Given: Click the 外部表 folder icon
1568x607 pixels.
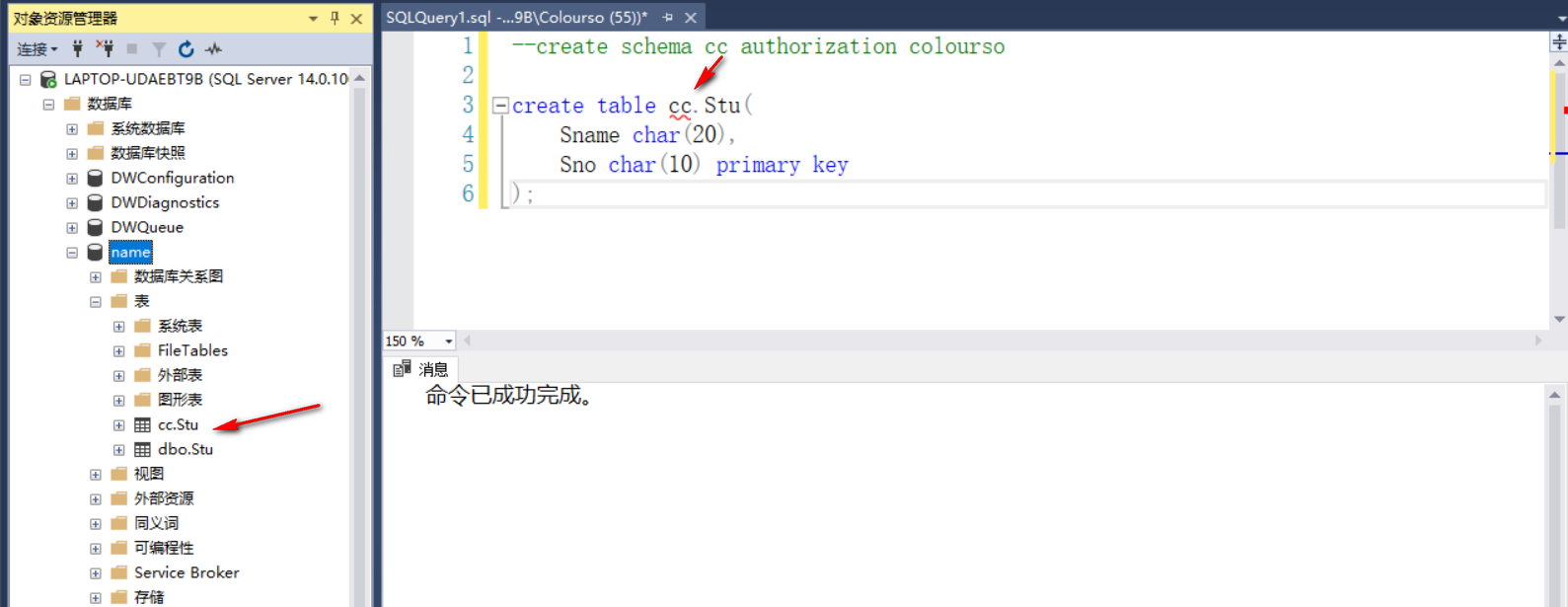Looking at the screenshot, I should tap(143, 375).
